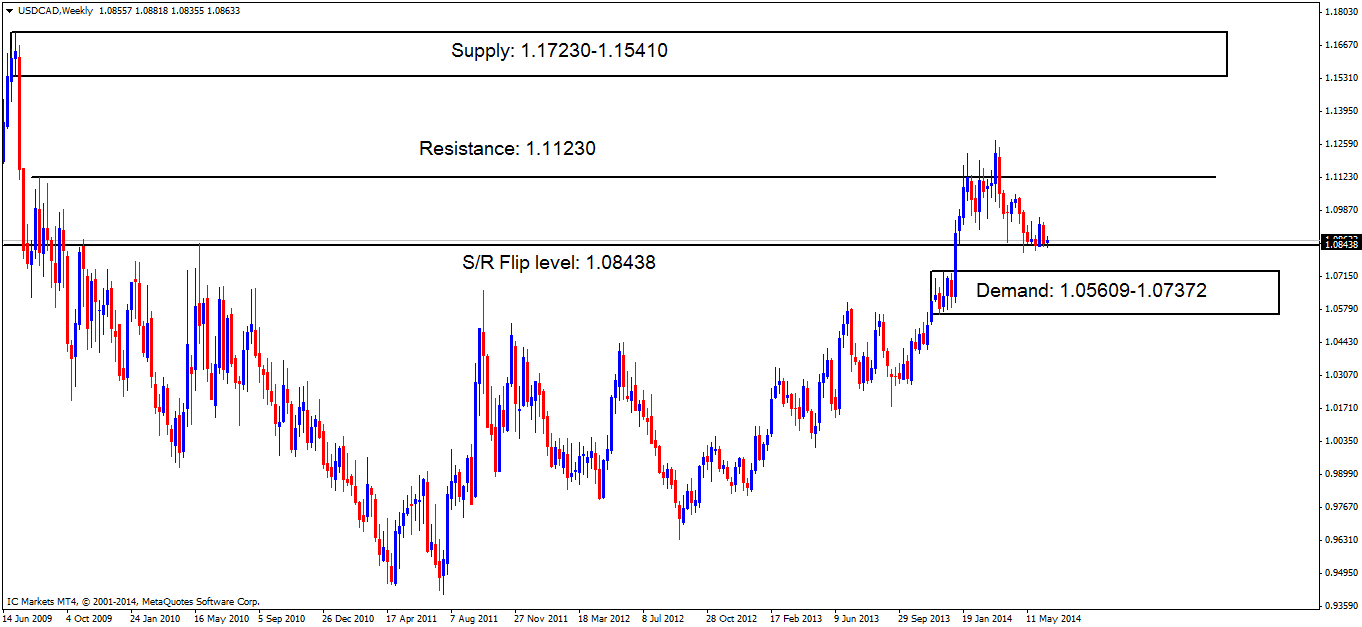The height and width of the screenshot is (627, 1362).
Task: Click the USDCAD,Weekly chart title
Action: tap(54, 10)
